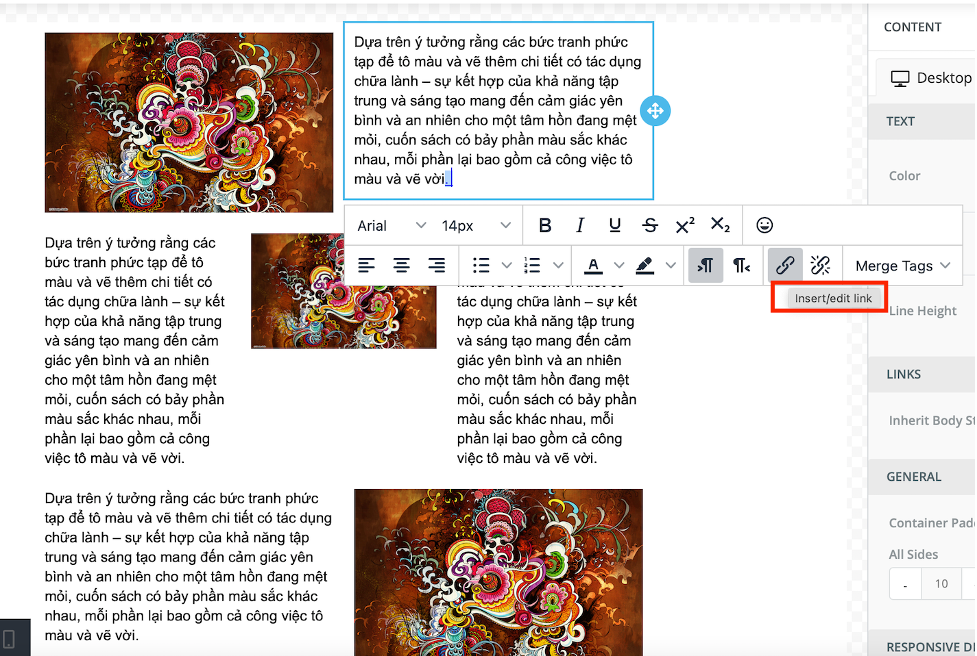Image resolution: width=977 pixels, height=656 pixels.
Task: Remove link with unlink icon
Action: tap(820, 266)
